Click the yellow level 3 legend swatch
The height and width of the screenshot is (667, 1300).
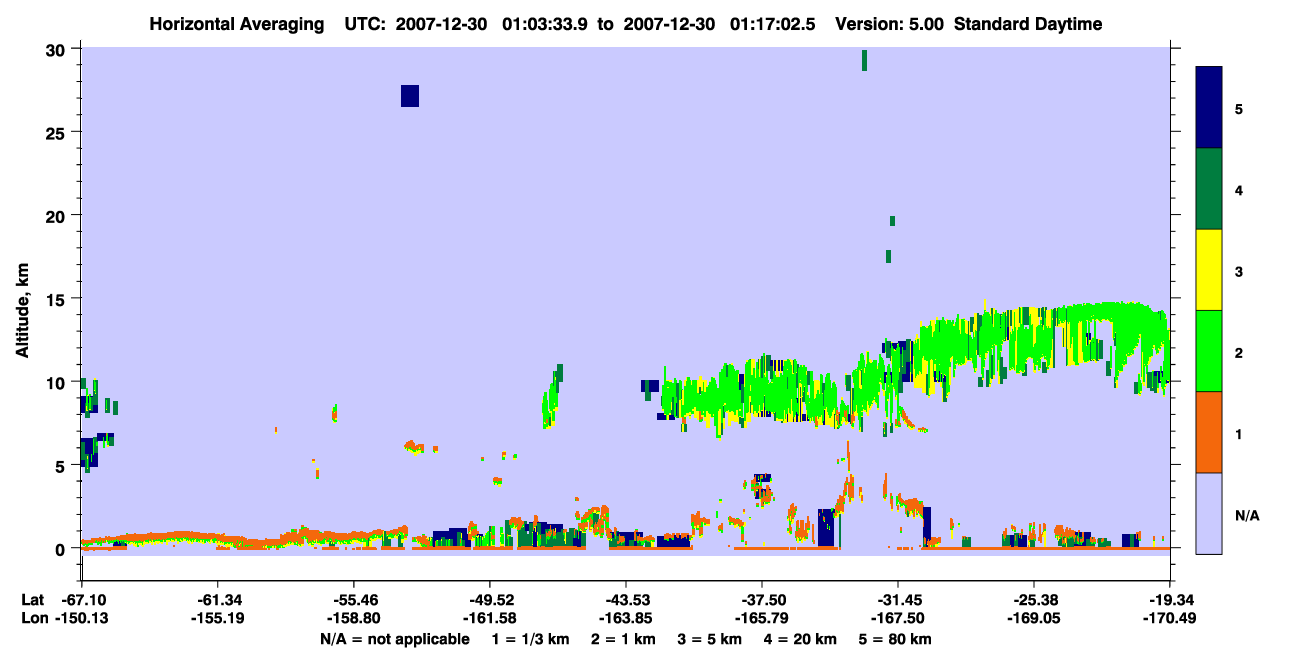(x=1209, y=270)
